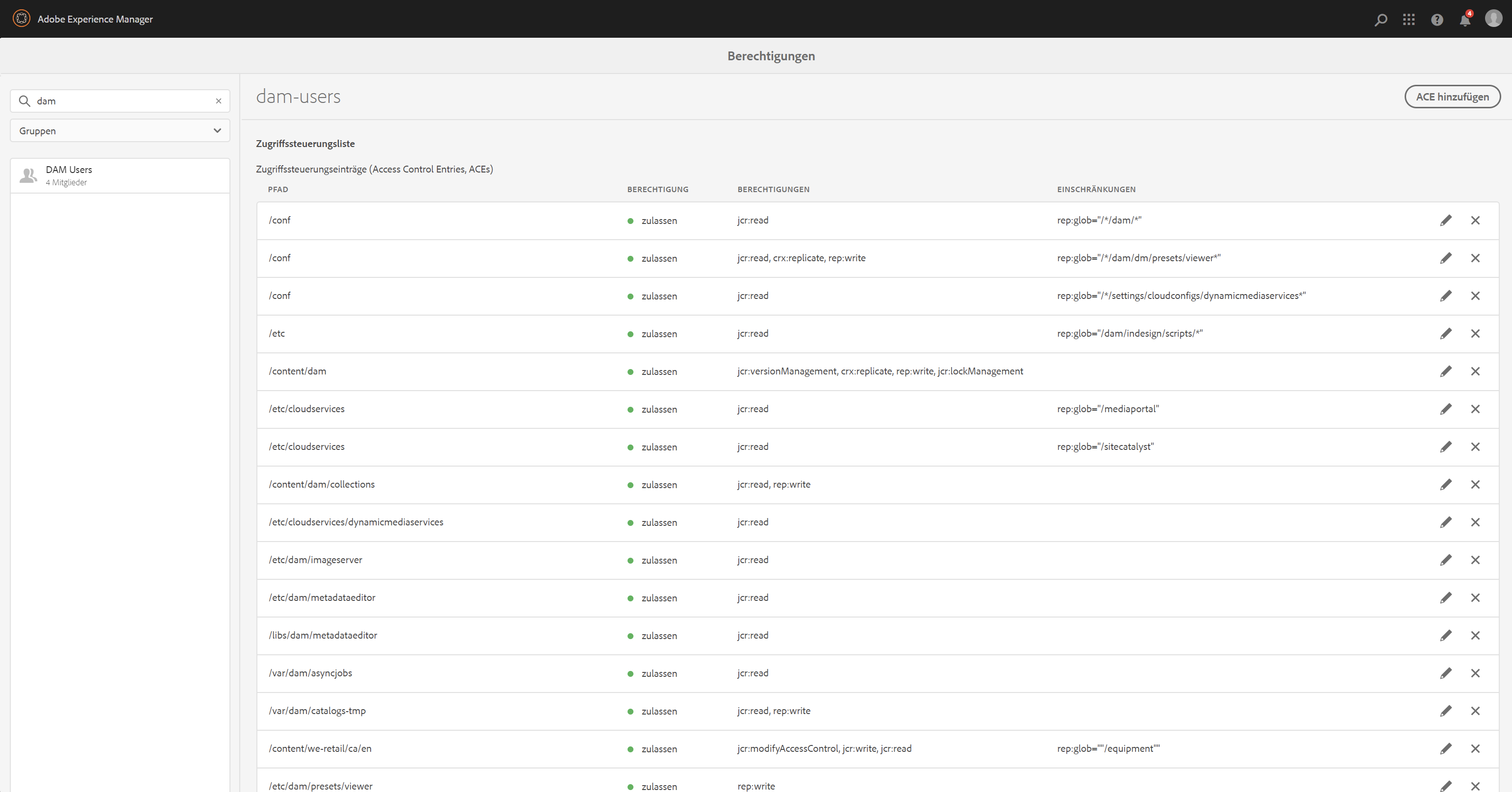Viewport: 1512px width, 792px height.
Task: Edit the /etc/dam/imageserver ACE entry
Action: click(1446, 560)
